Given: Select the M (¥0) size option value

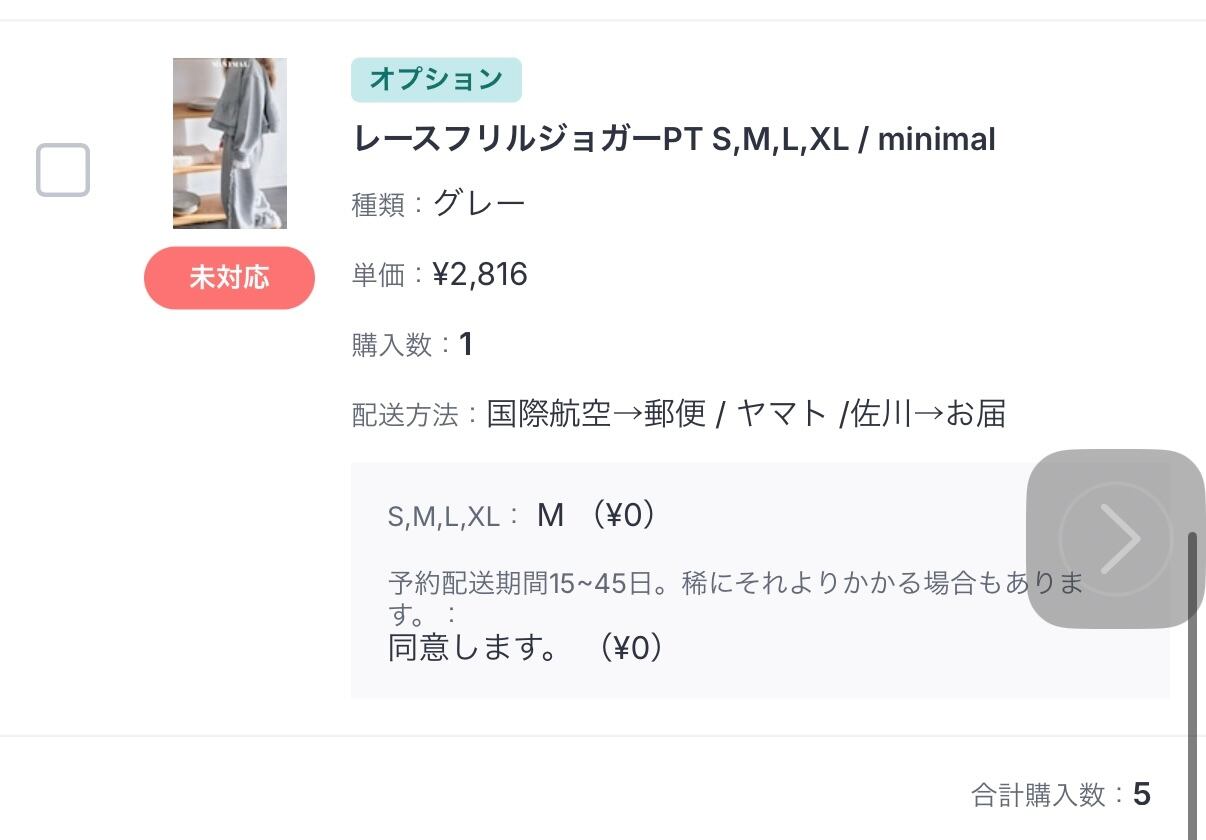Looking at the screenshot, I should 596,515.
